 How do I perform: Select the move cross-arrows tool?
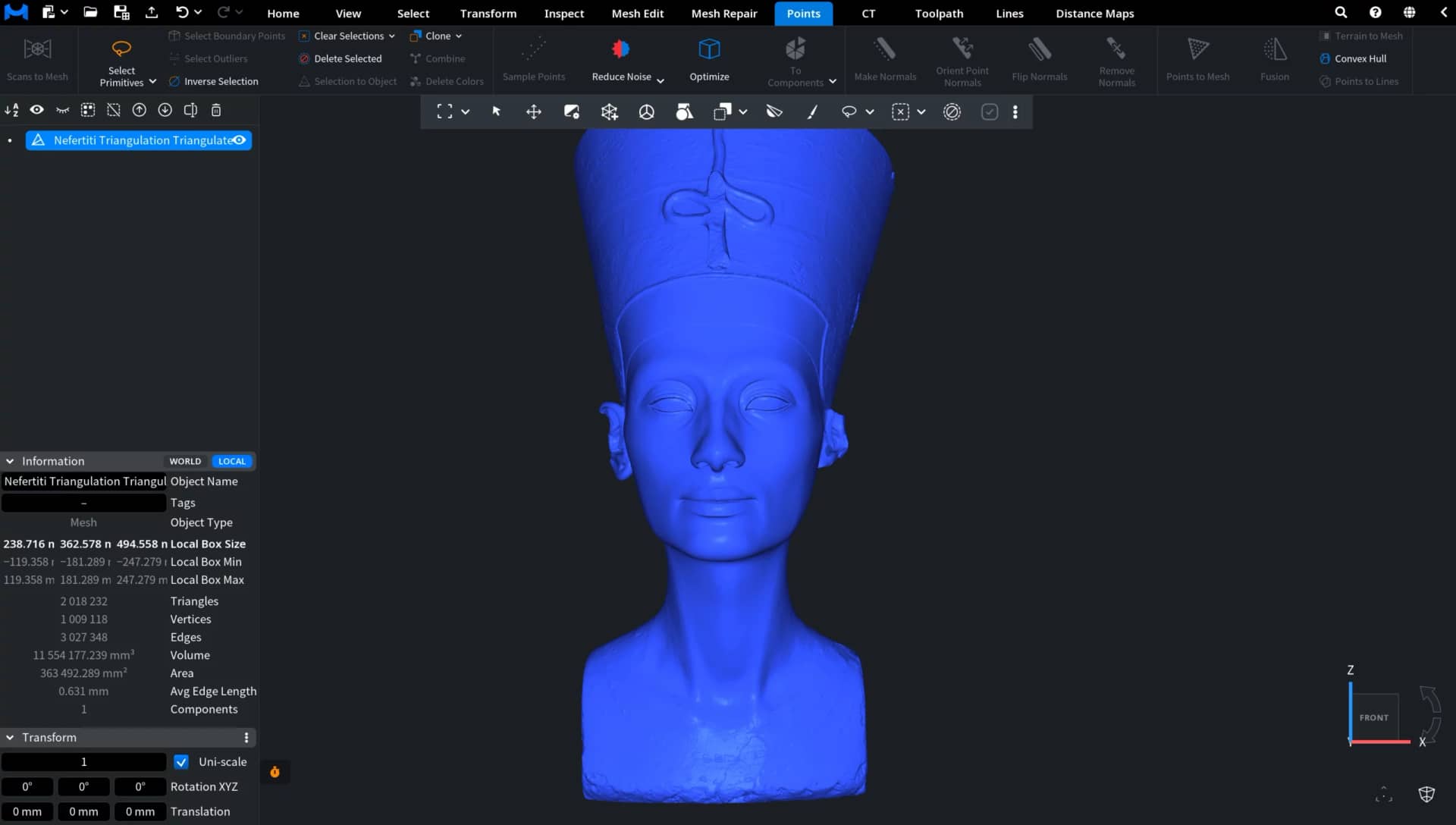pos(534,111)
